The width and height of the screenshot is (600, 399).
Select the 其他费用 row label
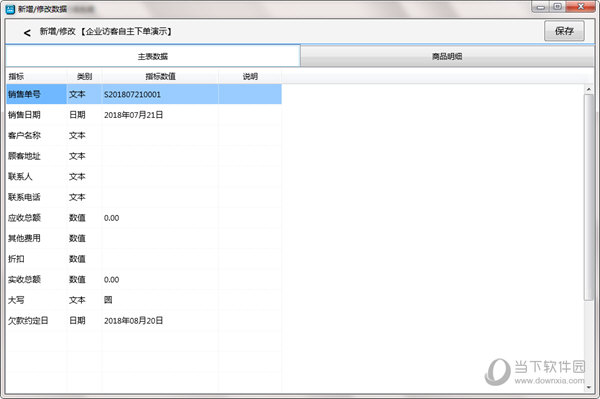click(x=24, y=238)
